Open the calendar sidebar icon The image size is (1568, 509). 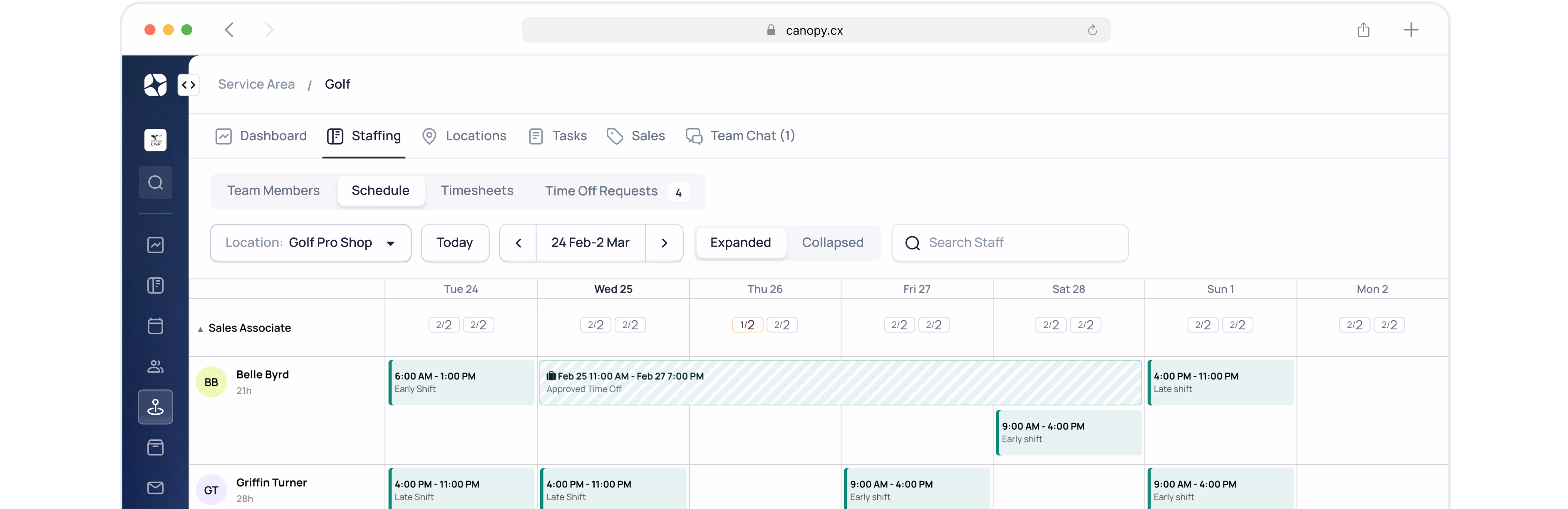(155, 326)
